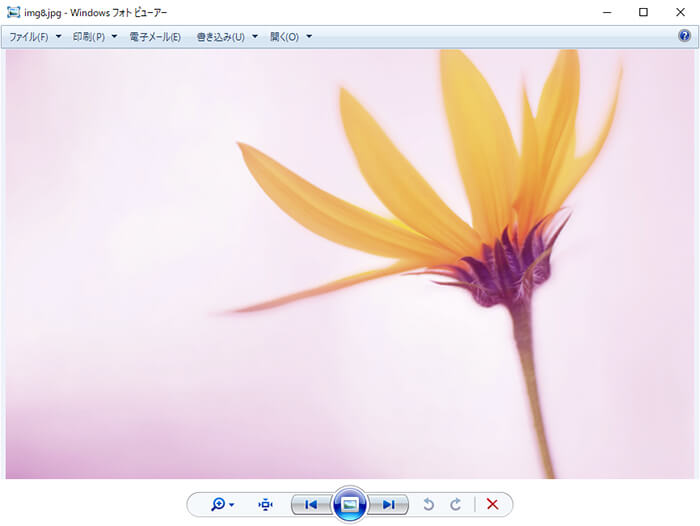Click the blue help question mark icon
The image size is (700, 526).
[x=684, y=36]
